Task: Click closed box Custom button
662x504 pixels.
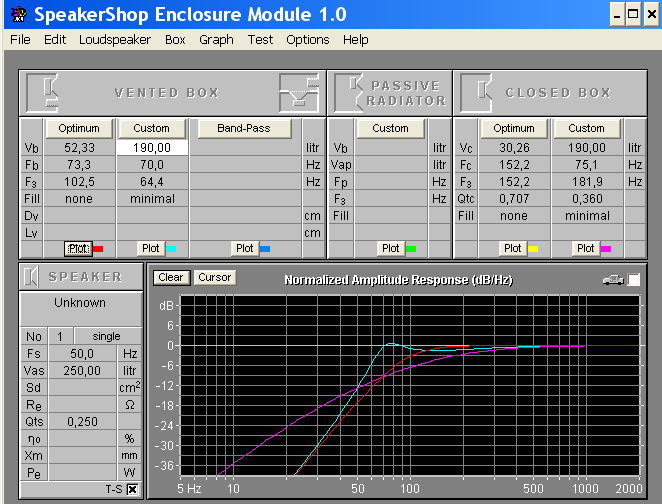Action: 586,128
